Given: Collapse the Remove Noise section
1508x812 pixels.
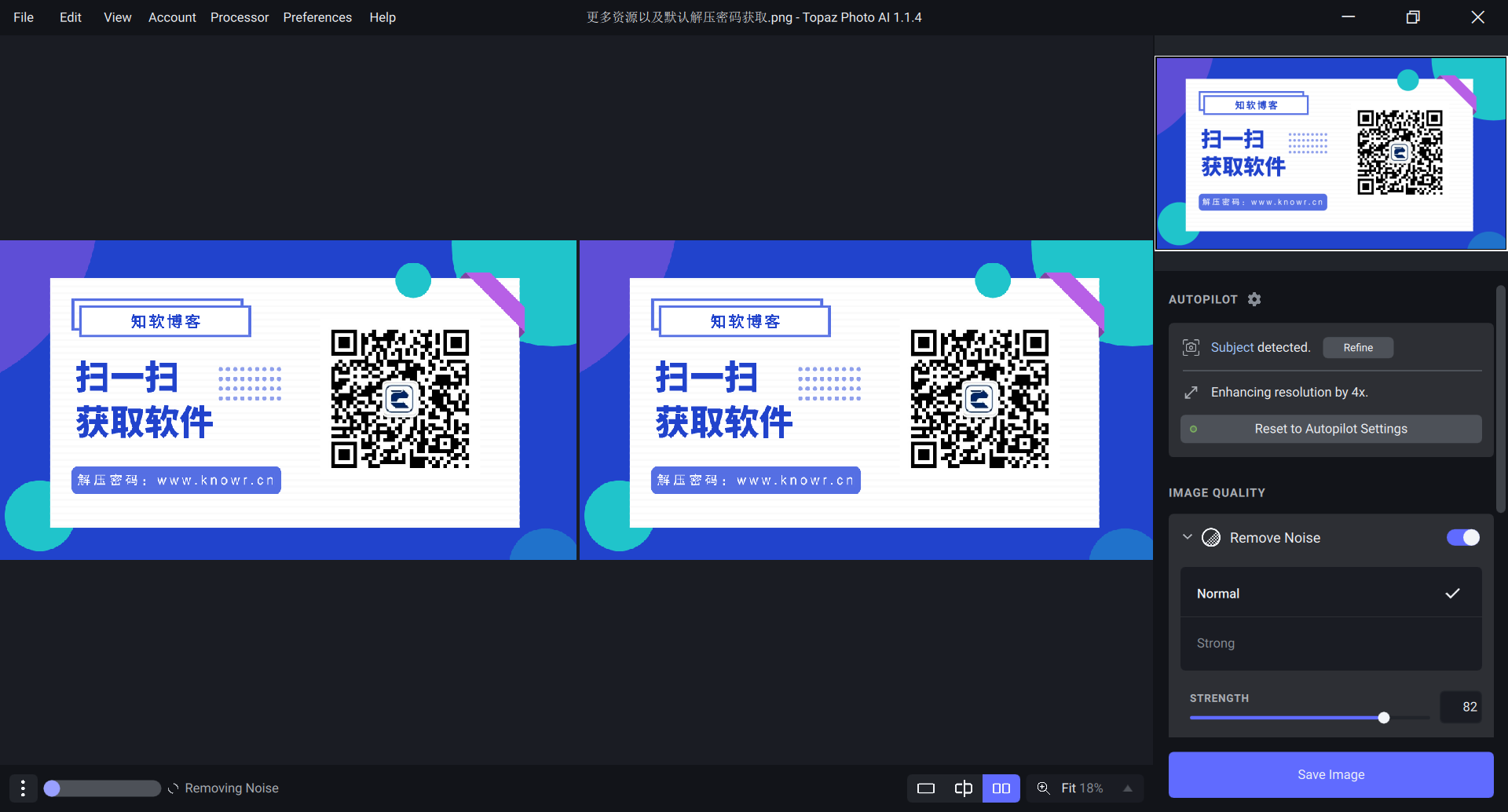Looking at the screenshot, I should [x=1188, y=537].
